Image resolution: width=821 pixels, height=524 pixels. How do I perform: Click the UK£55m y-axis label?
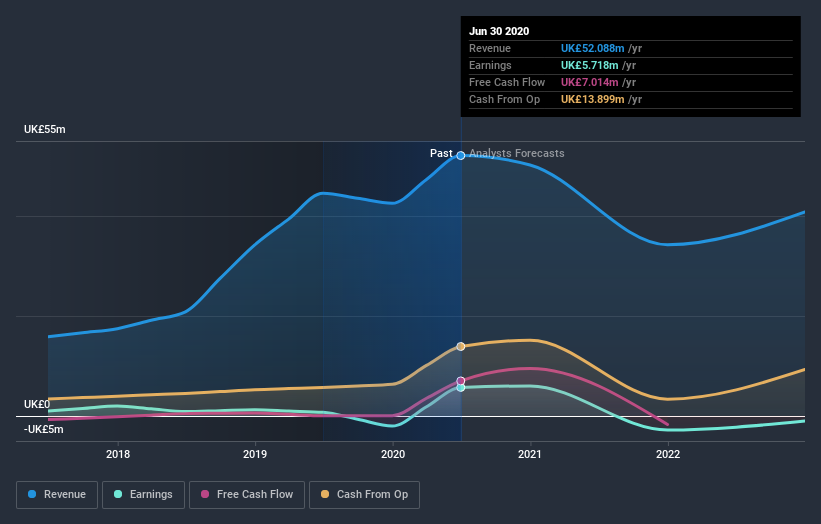click(x=45, y=129)
